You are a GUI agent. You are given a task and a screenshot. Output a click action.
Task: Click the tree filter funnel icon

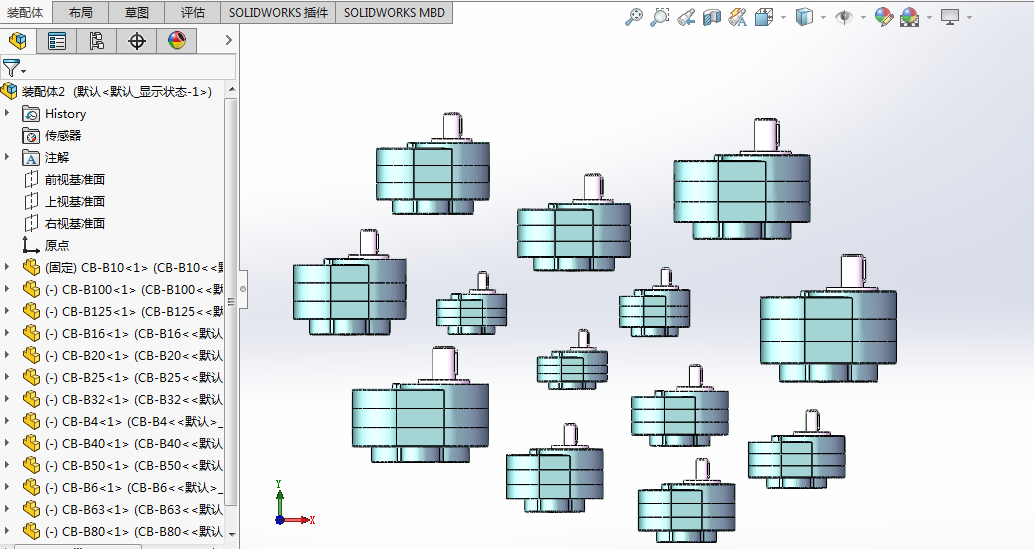point(11,67)
